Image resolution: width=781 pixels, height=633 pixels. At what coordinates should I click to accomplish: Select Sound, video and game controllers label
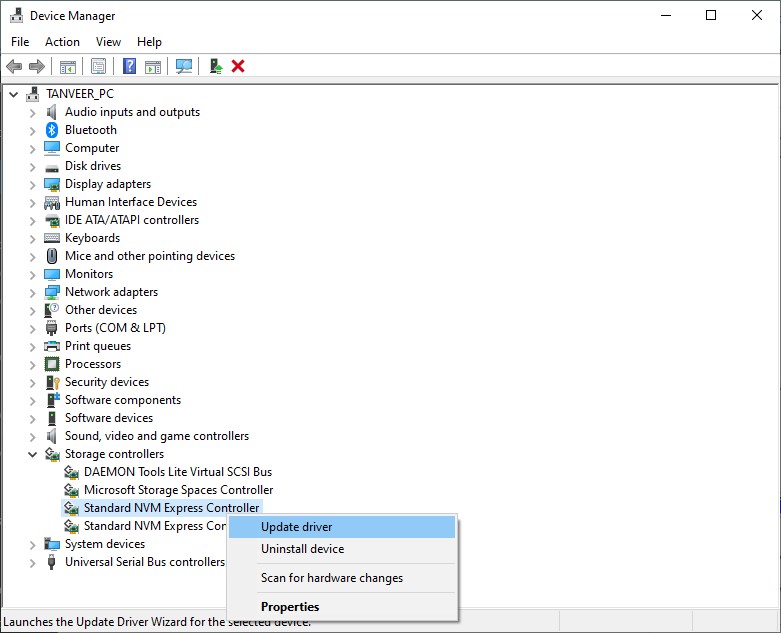(157, 436)
